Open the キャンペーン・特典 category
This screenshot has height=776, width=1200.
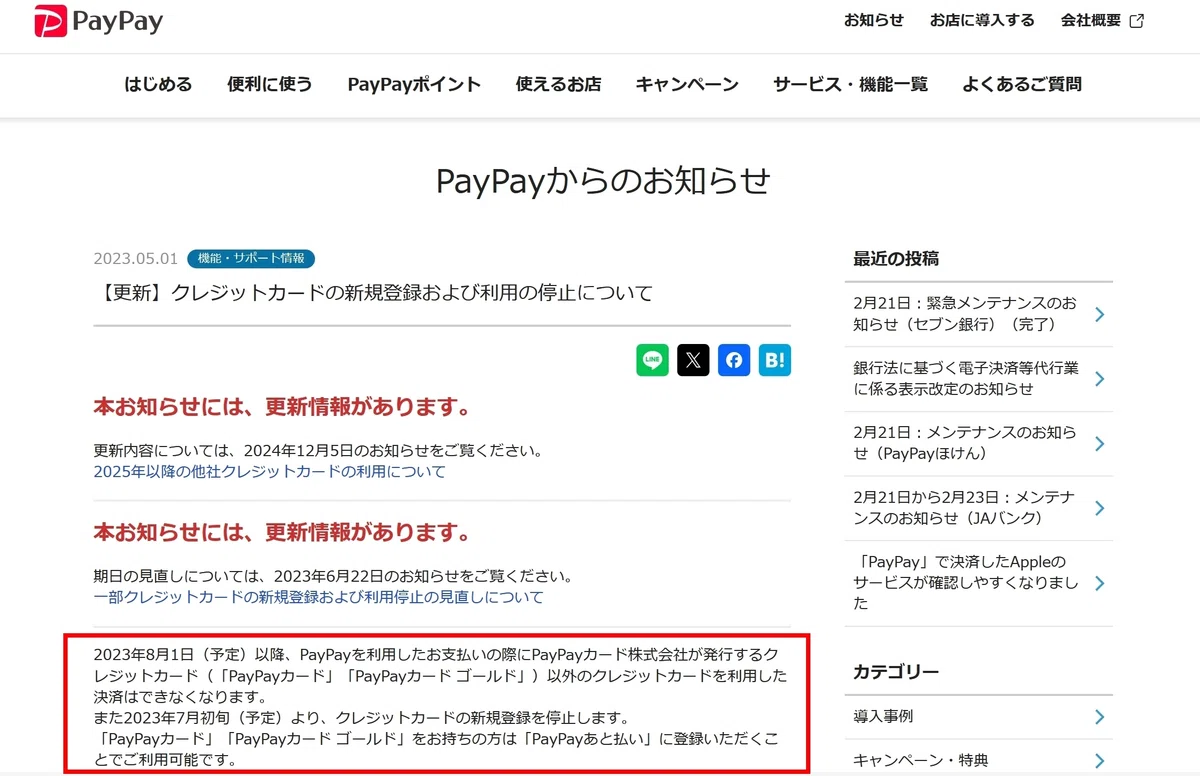tap(920, 760)
